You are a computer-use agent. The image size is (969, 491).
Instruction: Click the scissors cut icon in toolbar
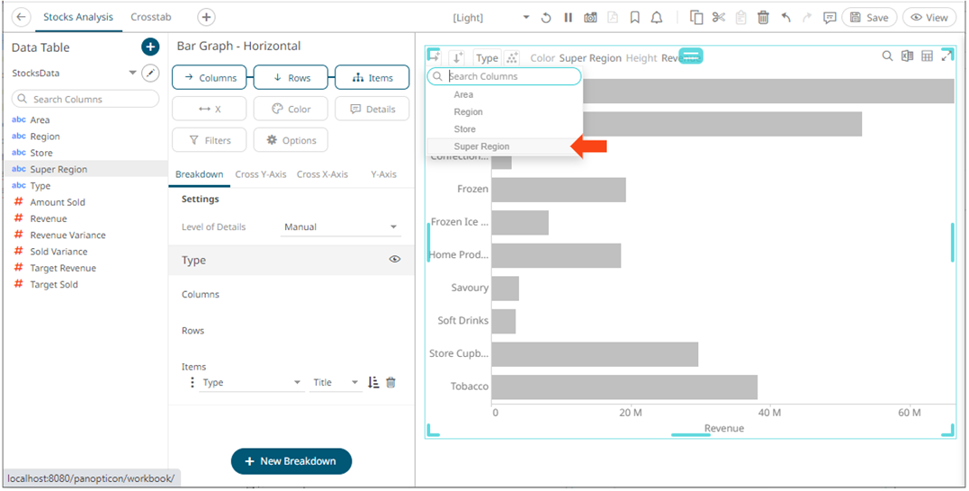(718, 18)
